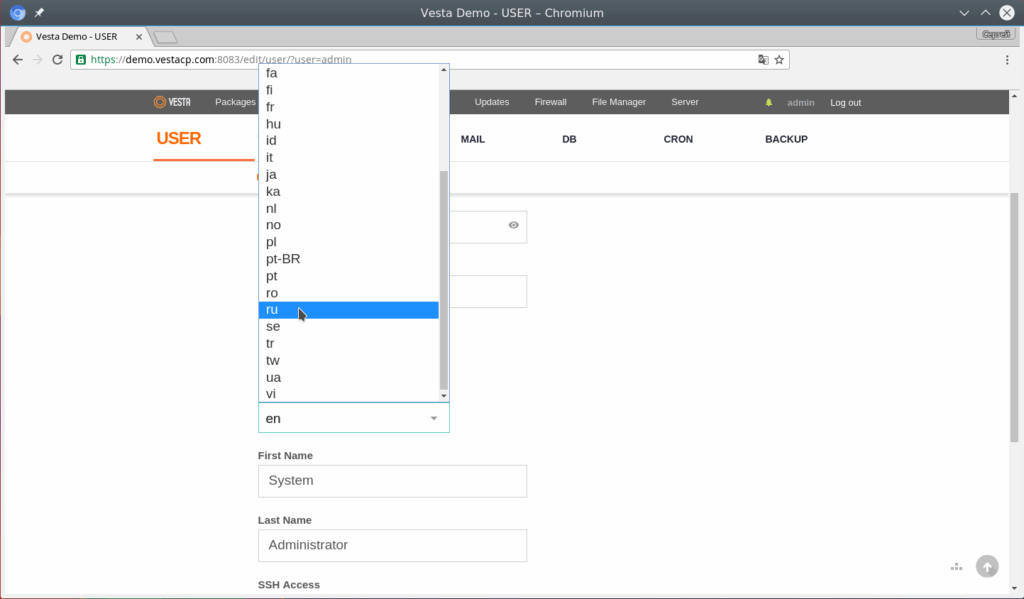Select 'se' language option
This screenshot has height=599, width=1024.
[349, 327]
